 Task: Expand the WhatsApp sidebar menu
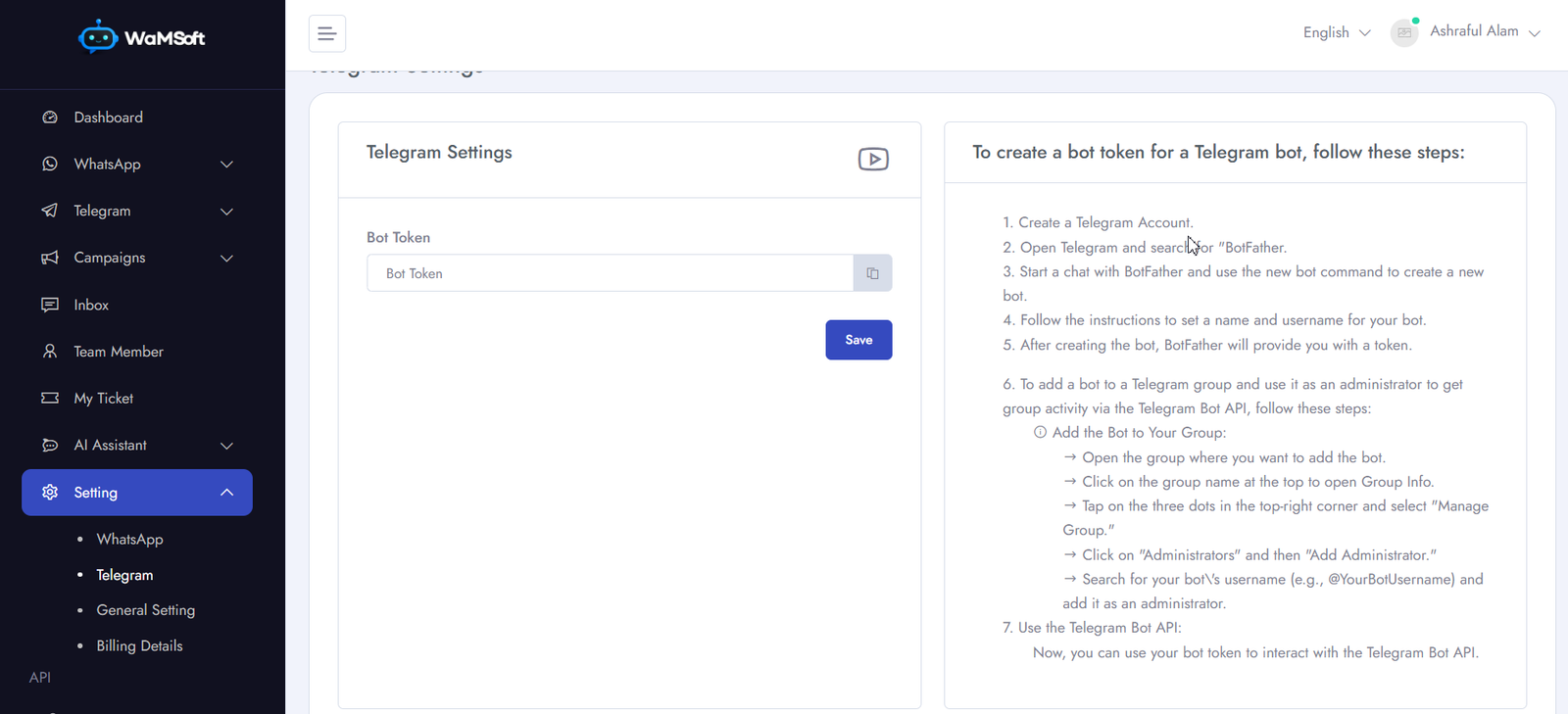tap(137, 165)
